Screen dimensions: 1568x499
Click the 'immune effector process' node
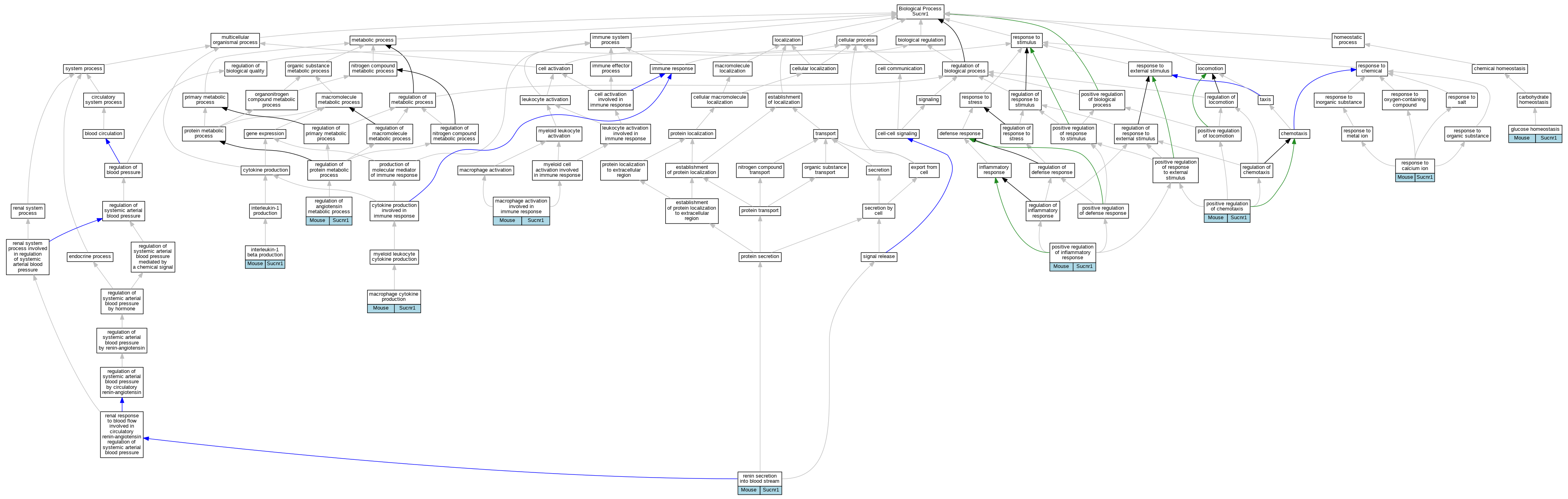pyautogui.click(x=611, y=69)
